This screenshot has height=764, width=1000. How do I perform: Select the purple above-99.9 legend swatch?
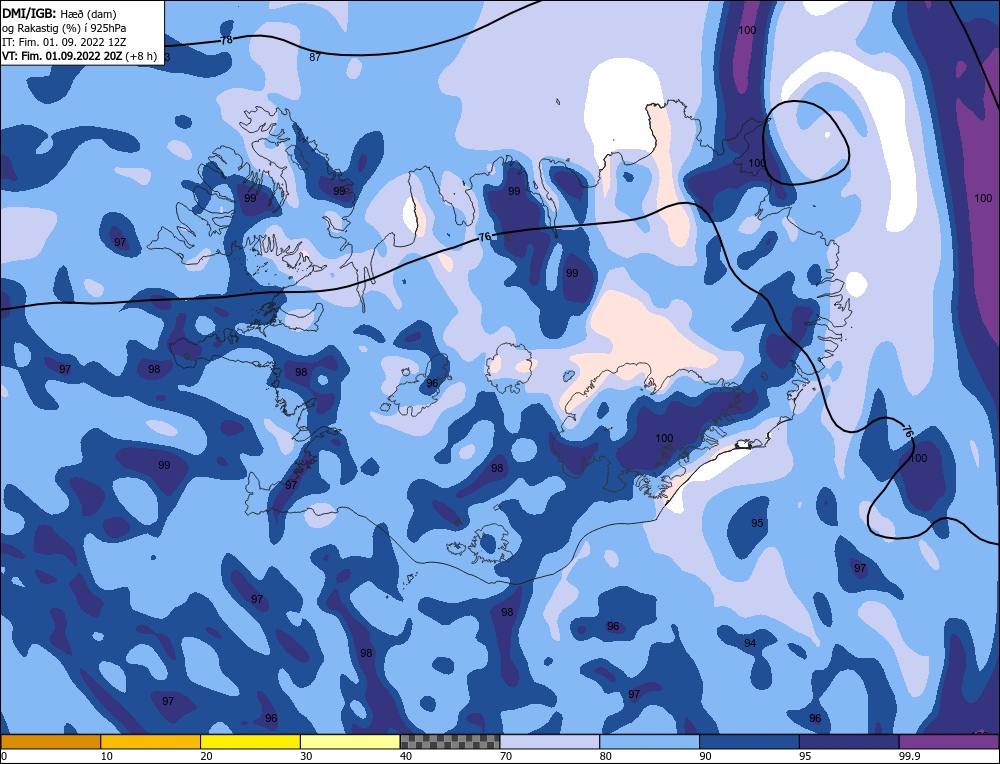tap(949, 741)
